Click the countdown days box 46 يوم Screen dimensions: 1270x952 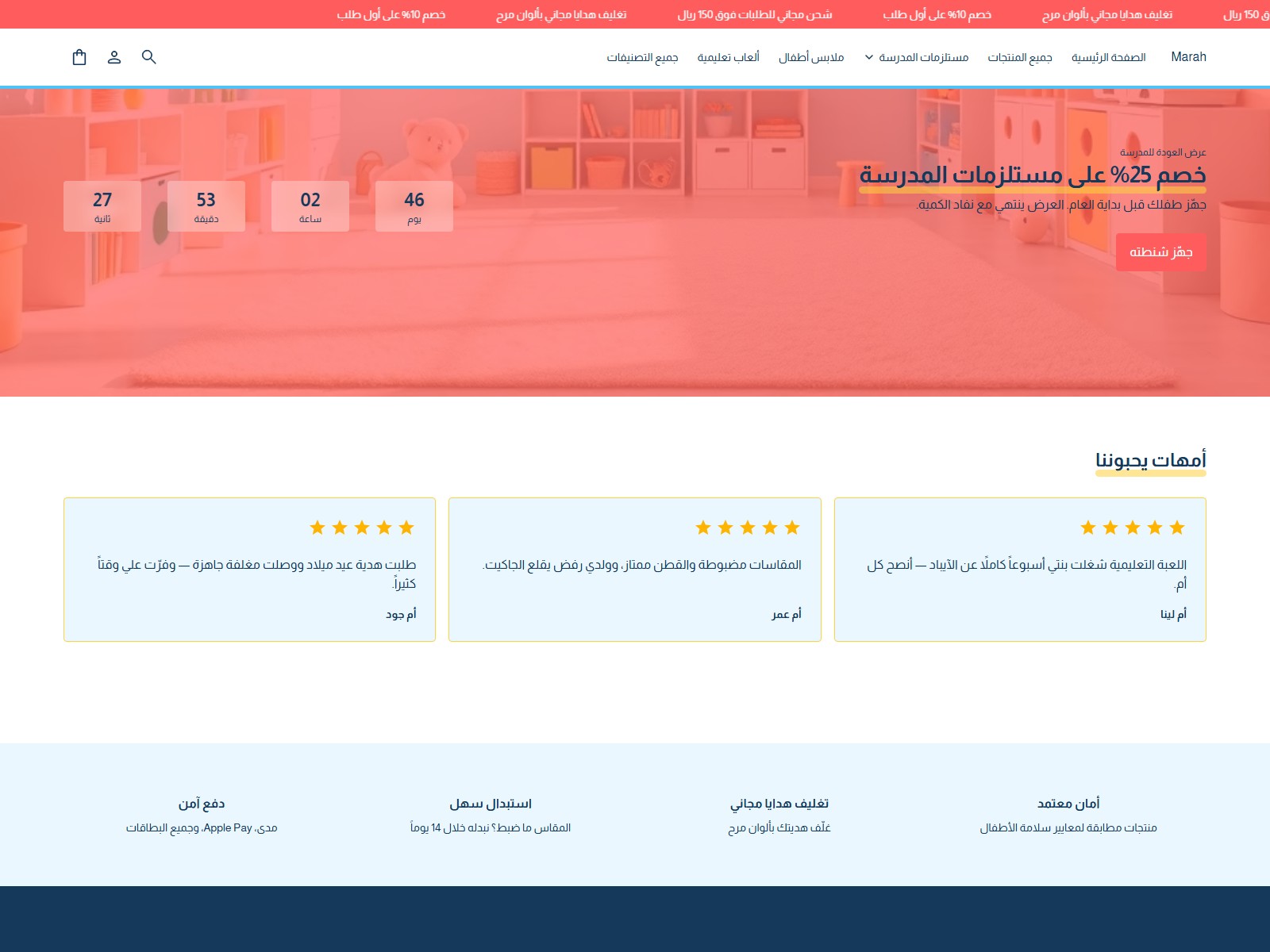pyautogui.click(x=414, y=206)
